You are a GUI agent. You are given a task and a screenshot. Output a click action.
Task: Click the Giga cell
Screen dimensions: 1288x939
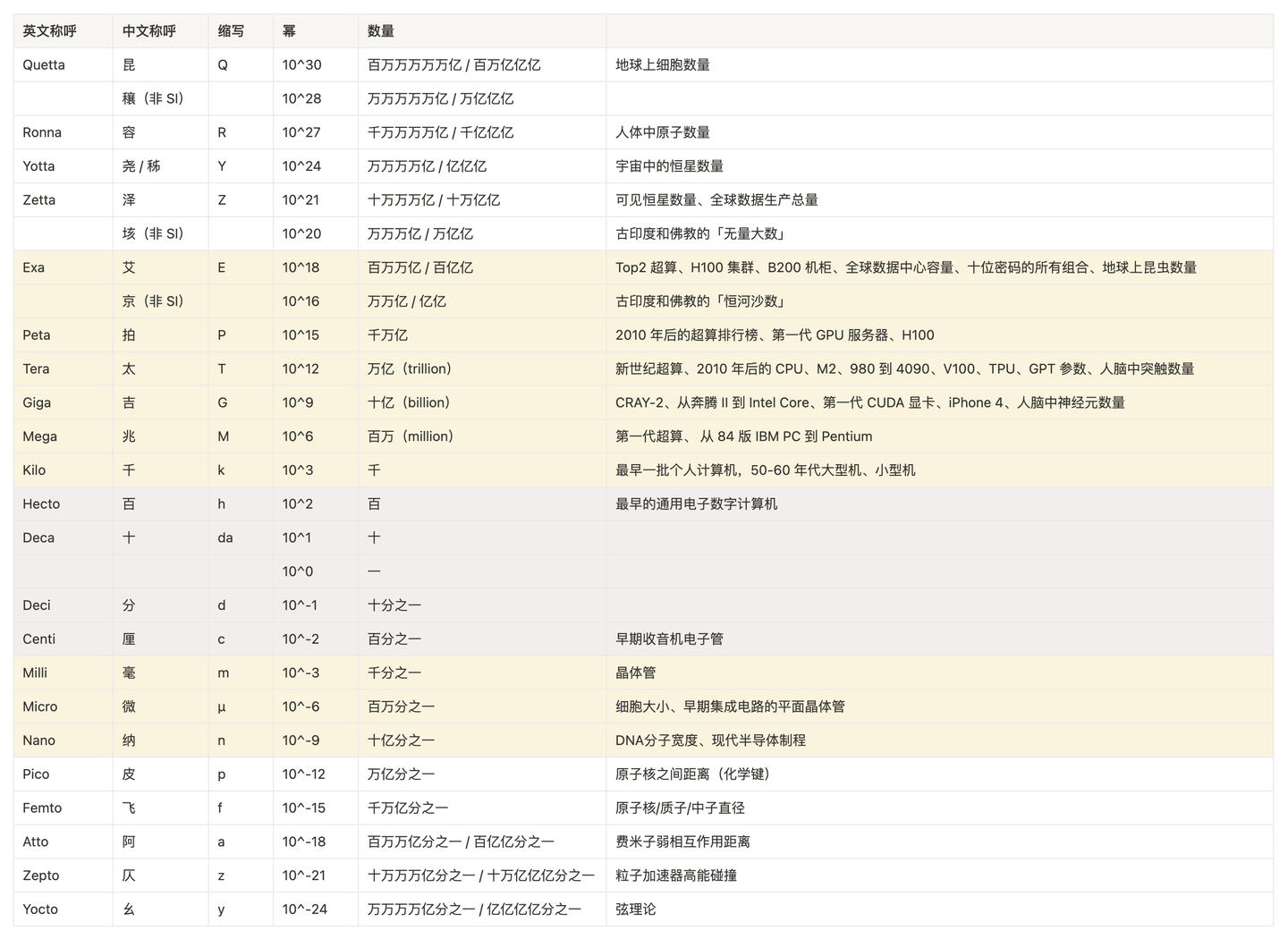[63, 402]
